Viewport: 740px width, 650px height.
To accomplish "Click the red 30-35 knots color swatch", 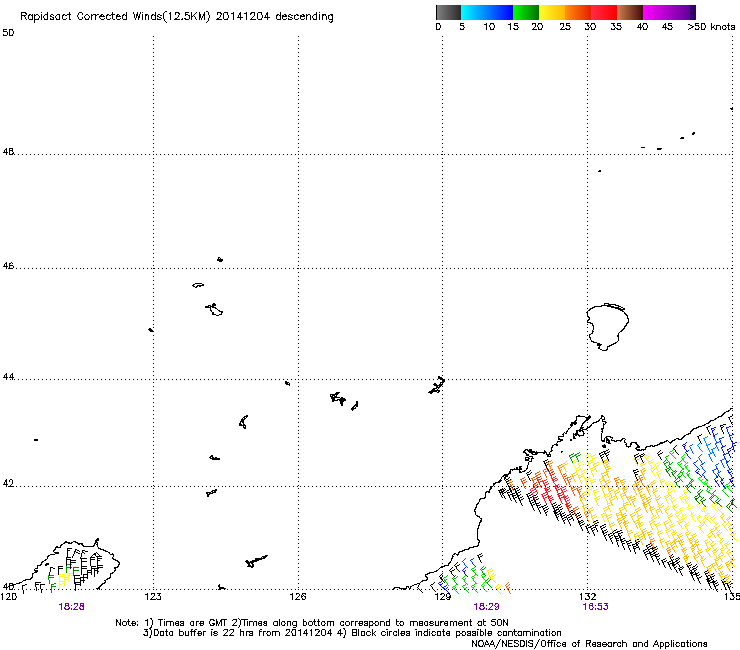I will coord(604,12).
